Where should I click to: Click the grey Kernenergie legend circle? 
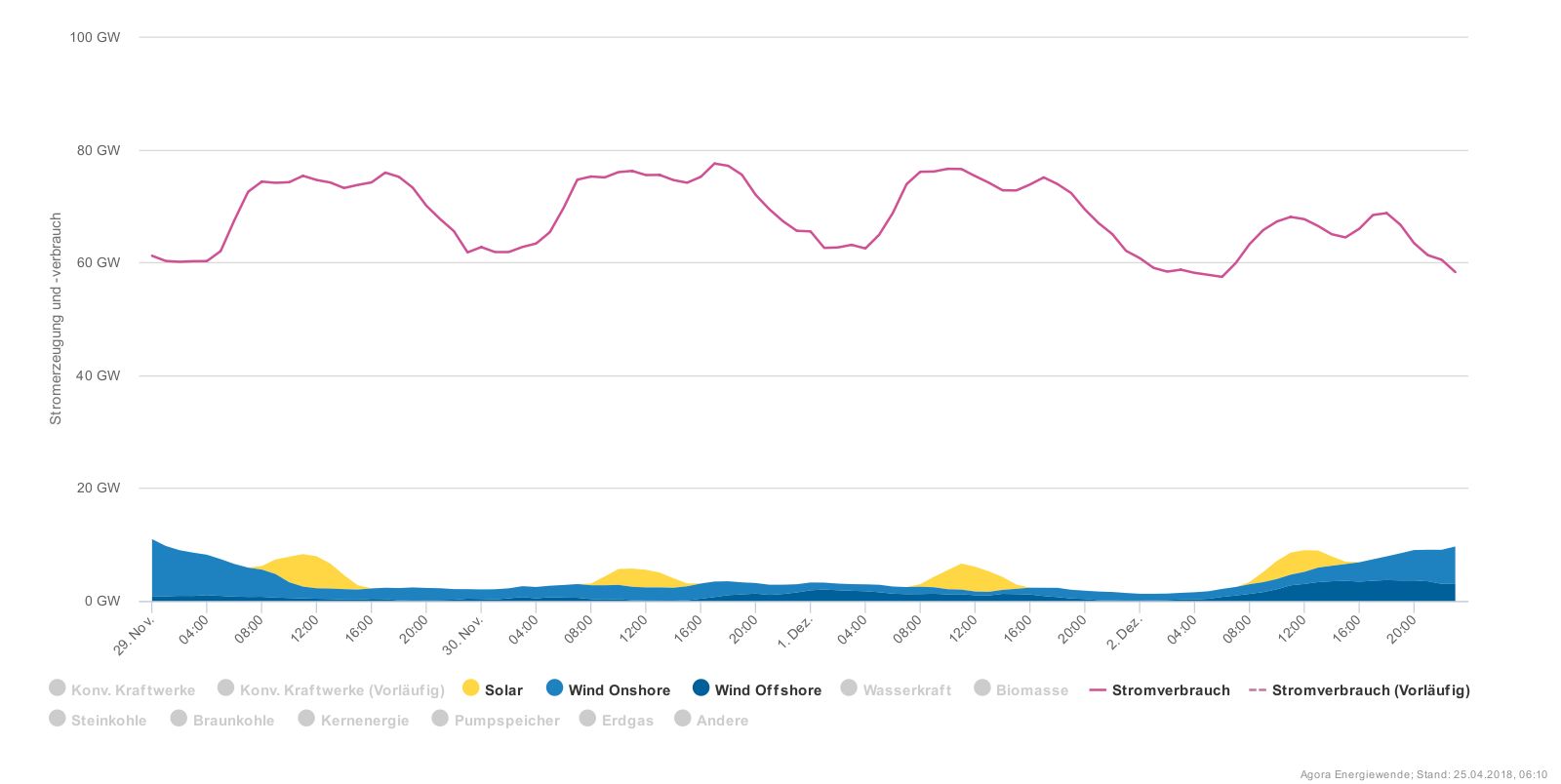(306, 719)
